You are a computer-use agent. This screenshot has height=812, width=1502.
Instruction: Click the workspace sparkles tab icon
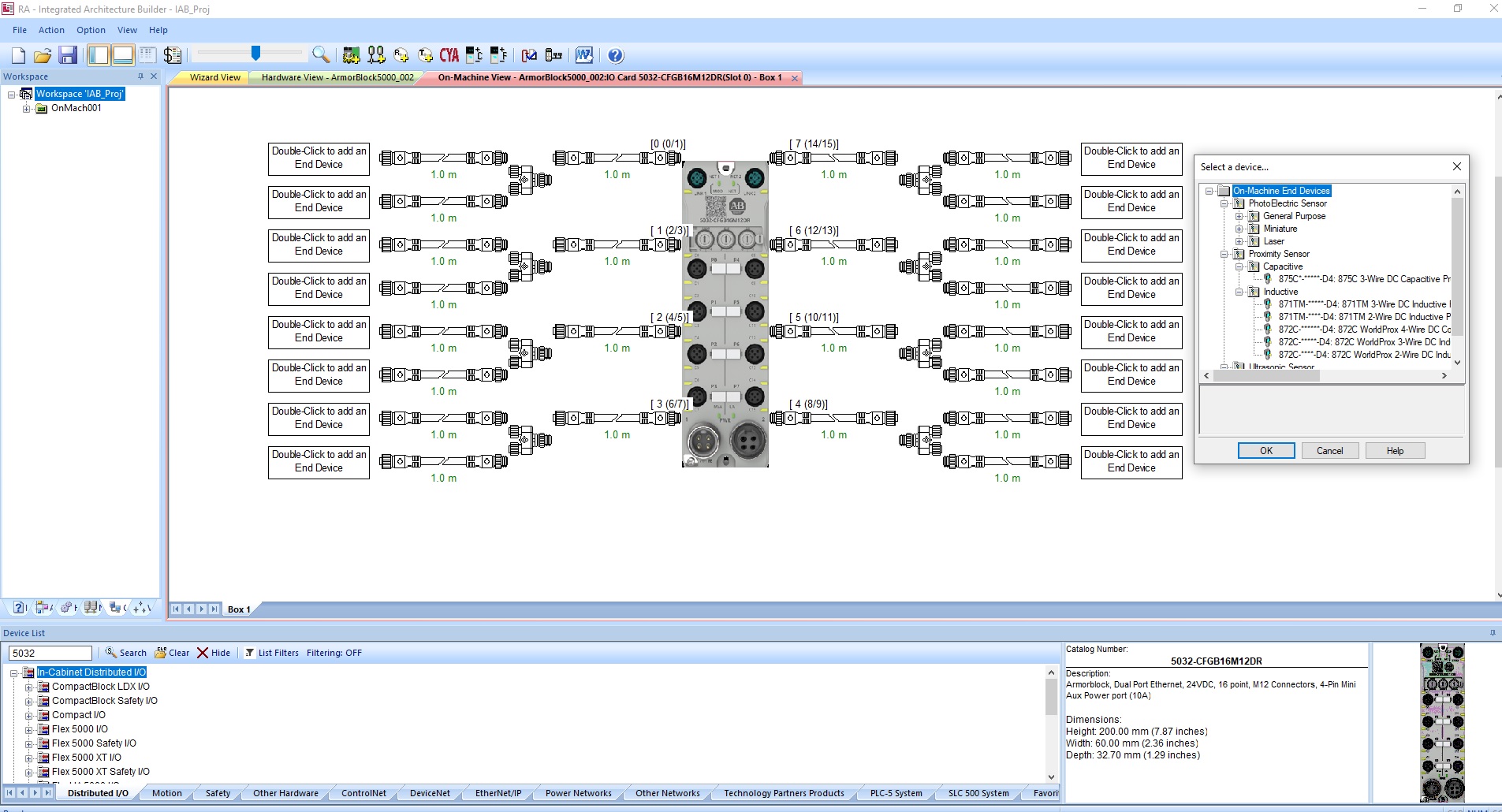click(142, 607)
